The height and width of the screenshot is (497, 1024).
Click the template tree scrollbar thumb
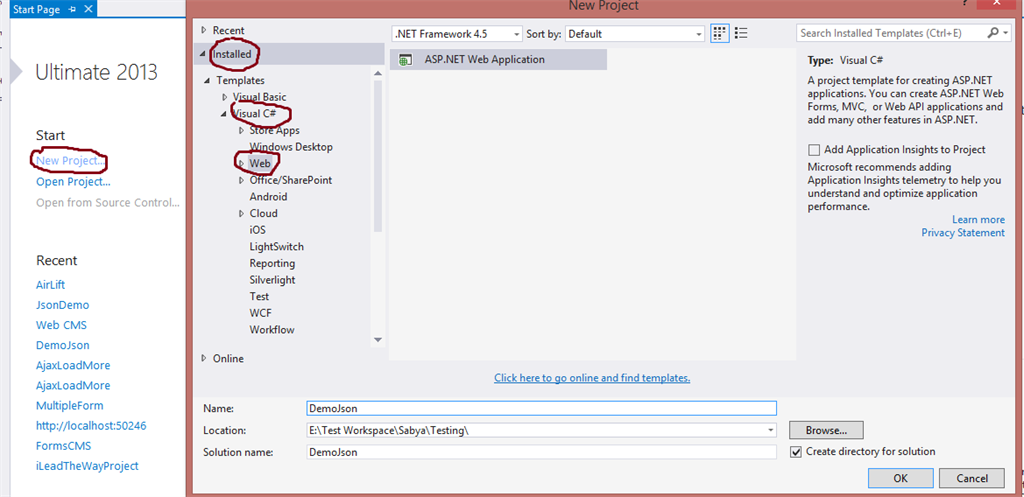pyautogui.click(x=377, y=157)
